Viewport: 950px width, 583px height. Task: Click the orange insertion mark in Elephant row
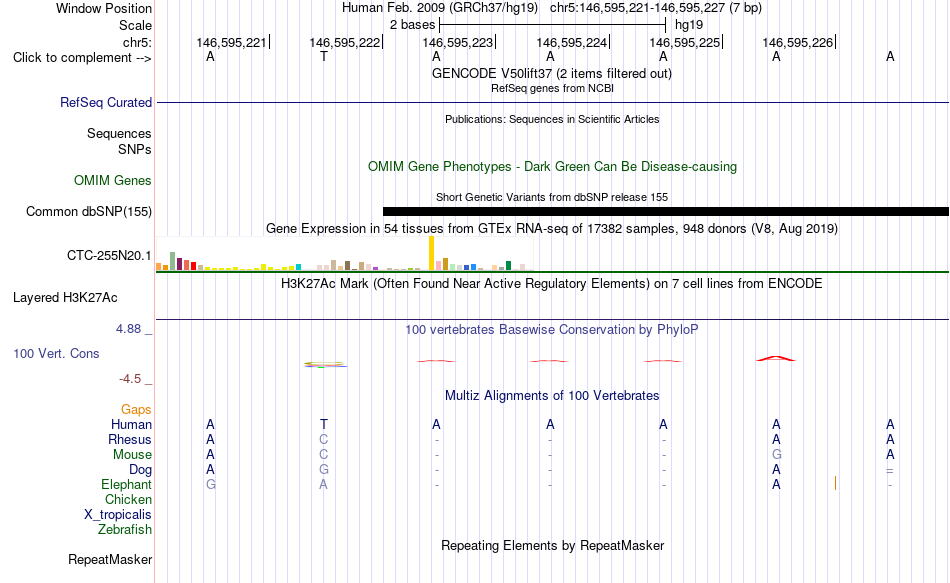pyautogui.click(x=835, y=483)
